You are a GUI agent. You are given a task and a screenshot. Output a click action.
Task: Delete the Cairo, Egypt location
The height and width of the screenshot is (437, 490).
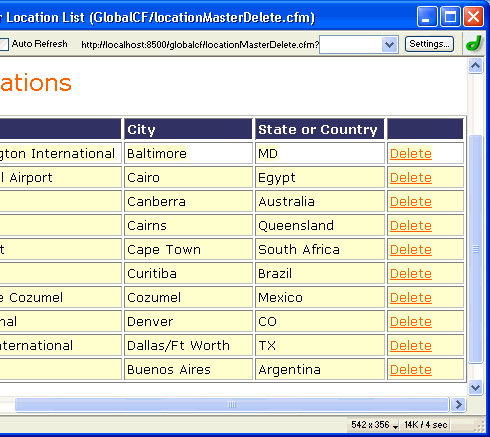tap(411, 178)
